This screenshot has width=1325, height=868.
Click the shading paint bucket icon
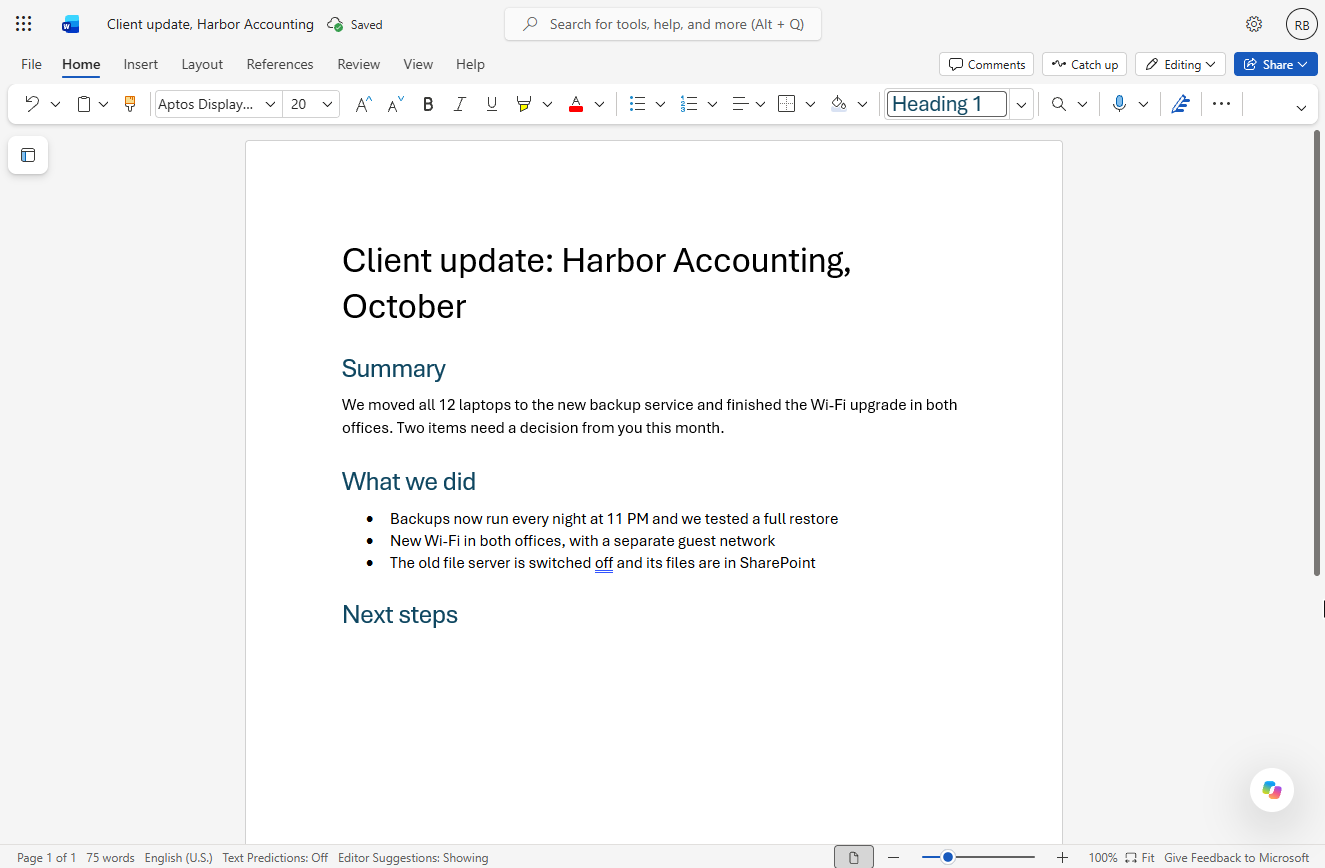click(x=839, y=104)
